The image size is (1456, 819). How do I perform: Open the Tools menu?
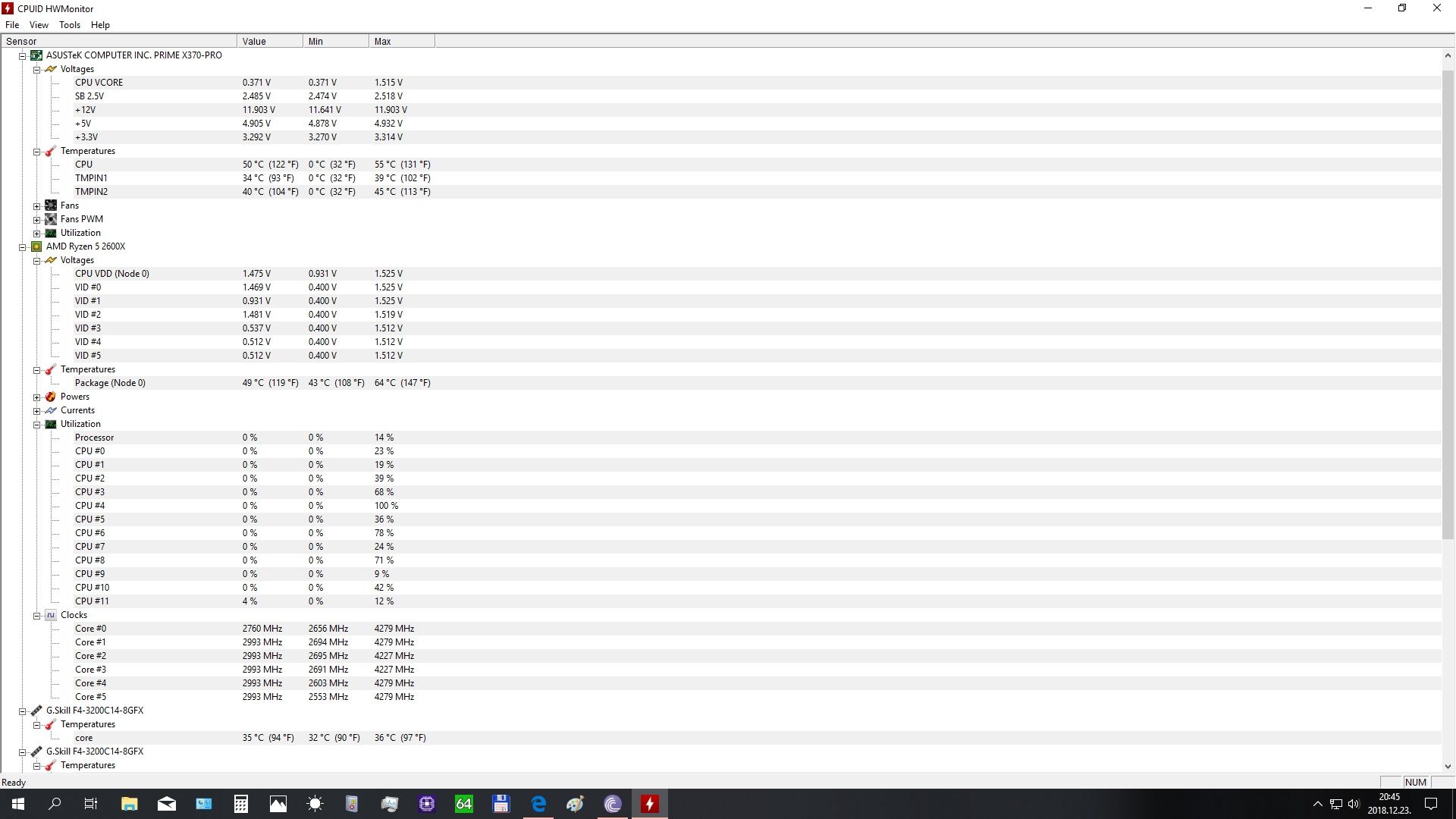click(70, 25)
